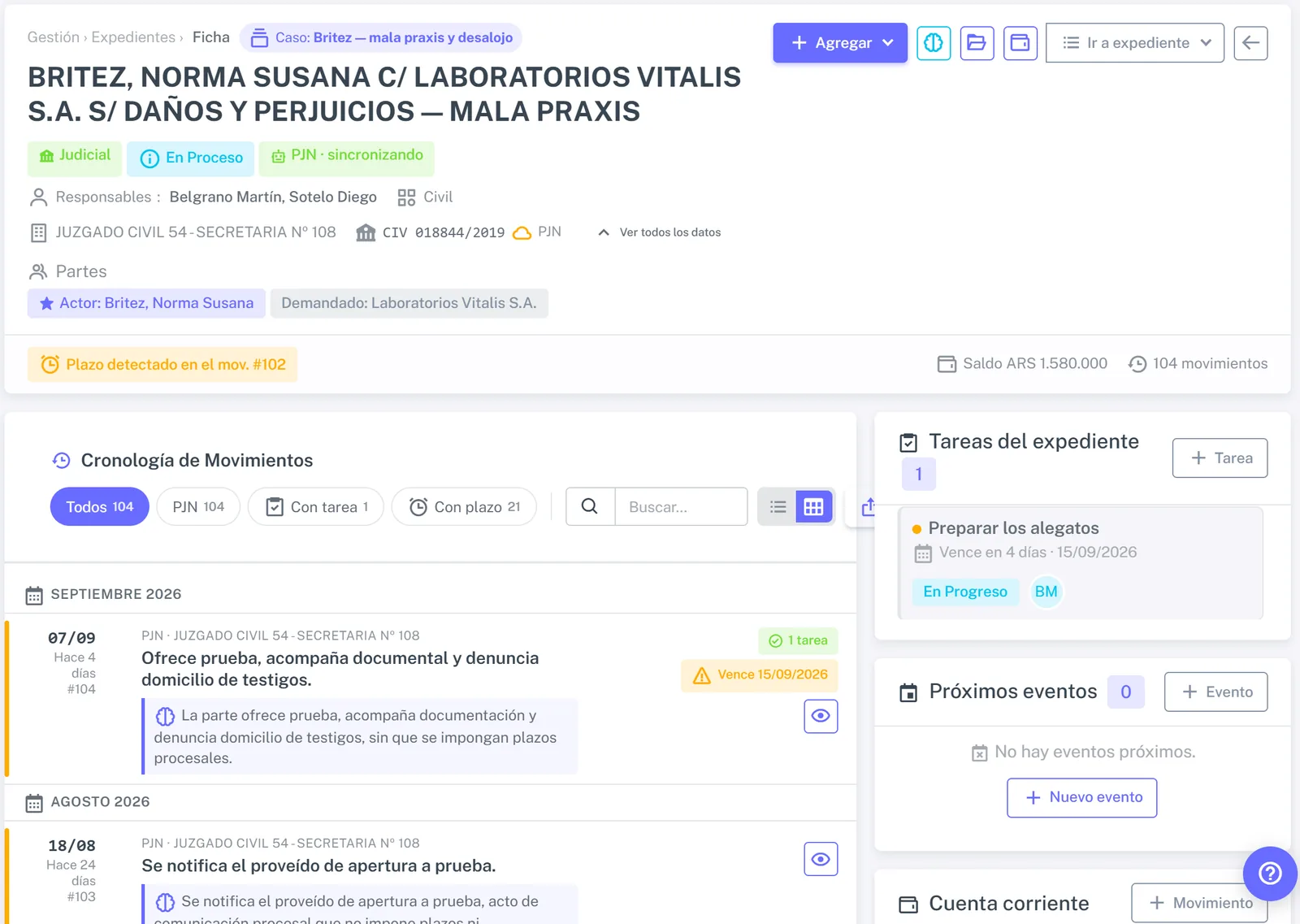
Task: Click the Expedientes breadcrumb link
Action: click(x=133, y=37)
